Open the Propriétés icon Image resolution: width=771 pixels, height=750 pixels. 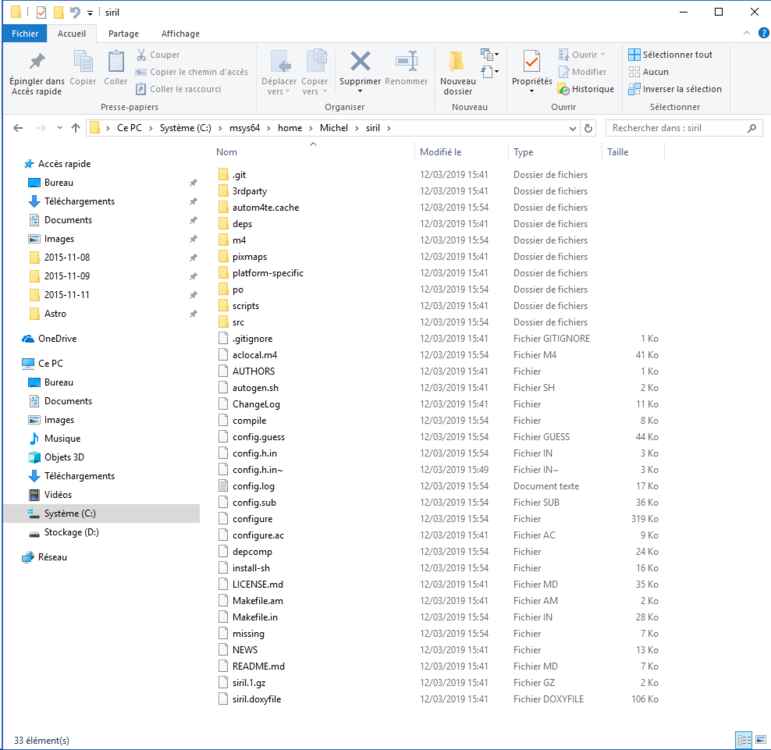click(532, 62)
